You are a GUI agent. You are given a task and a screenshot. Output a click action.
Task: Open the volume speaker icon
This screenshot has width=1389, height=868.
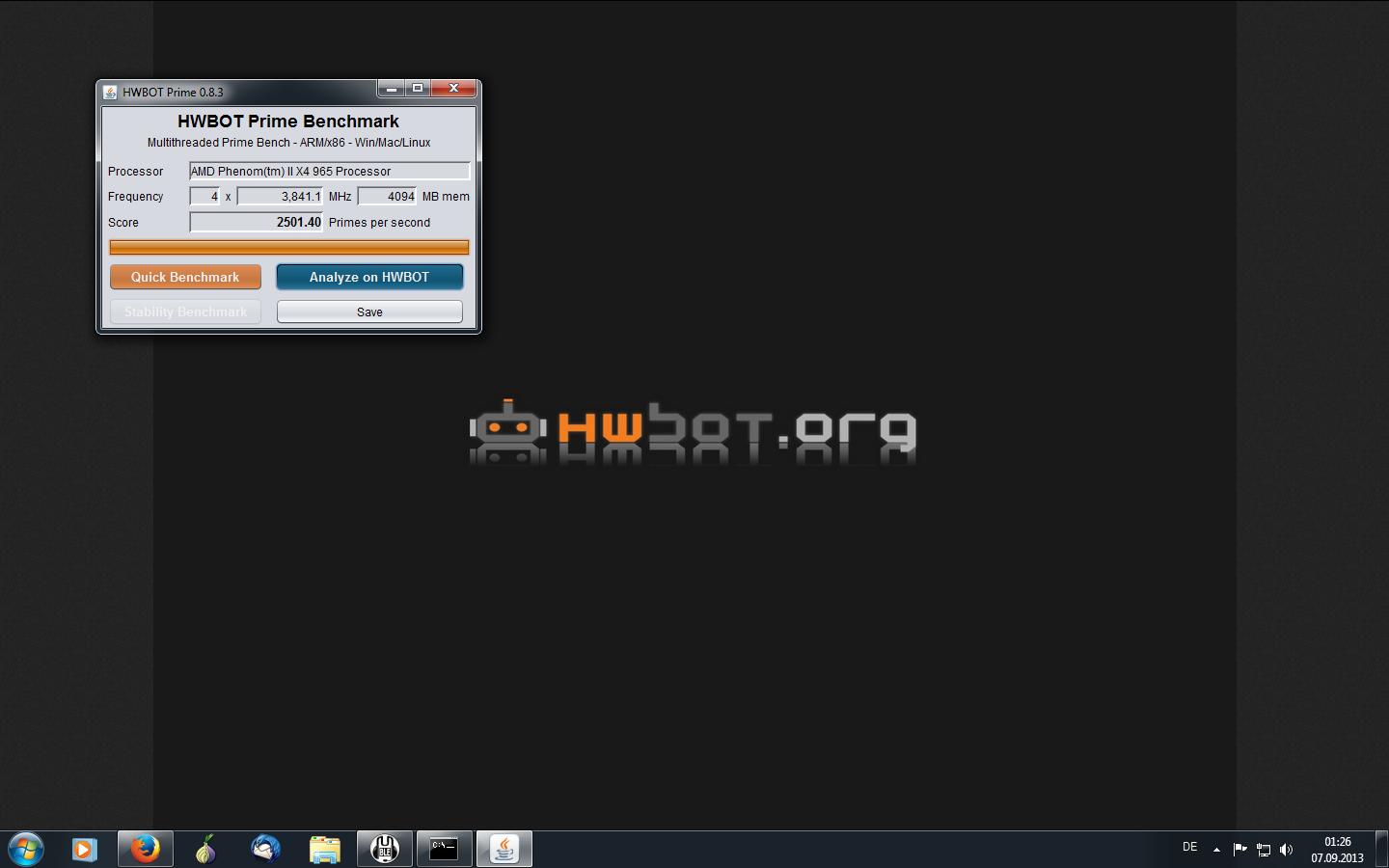(1286, 850)
